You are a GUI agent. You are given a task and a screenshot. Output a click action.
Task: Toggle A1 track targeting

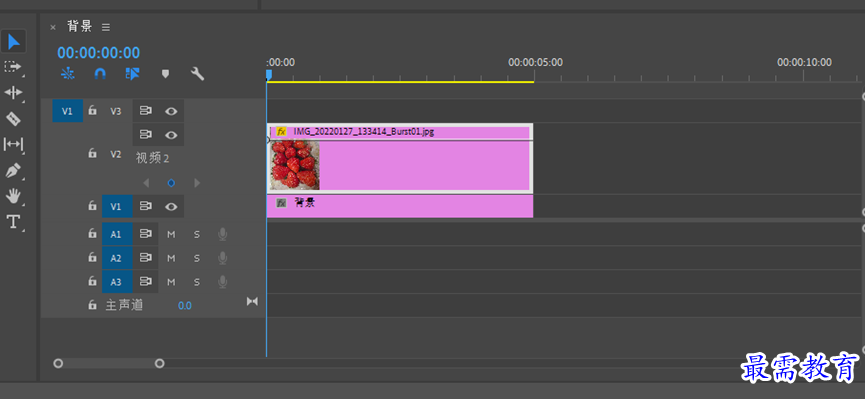(x=117, y=235)
